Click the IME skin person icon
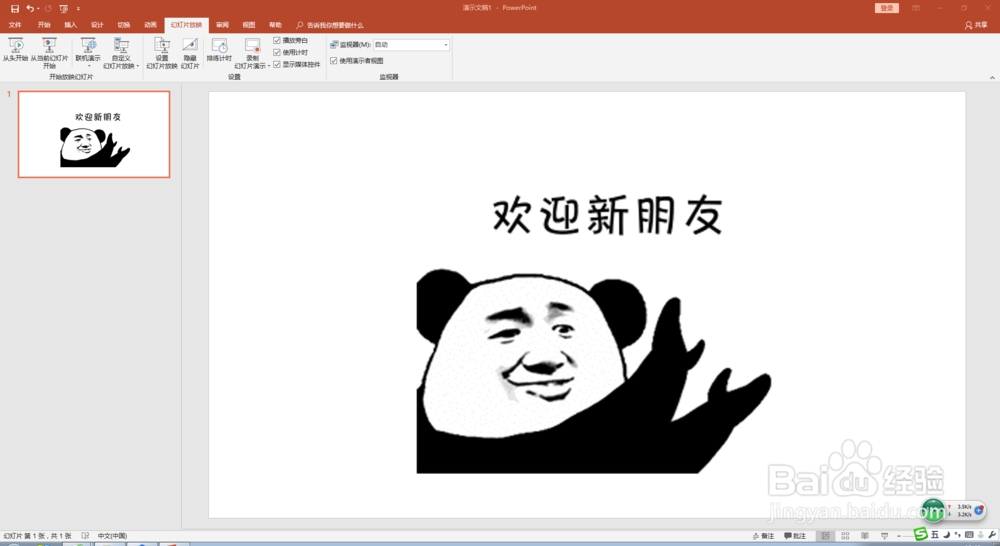Viewport: 1000px width, 546px height. click(x=981, y=535)
